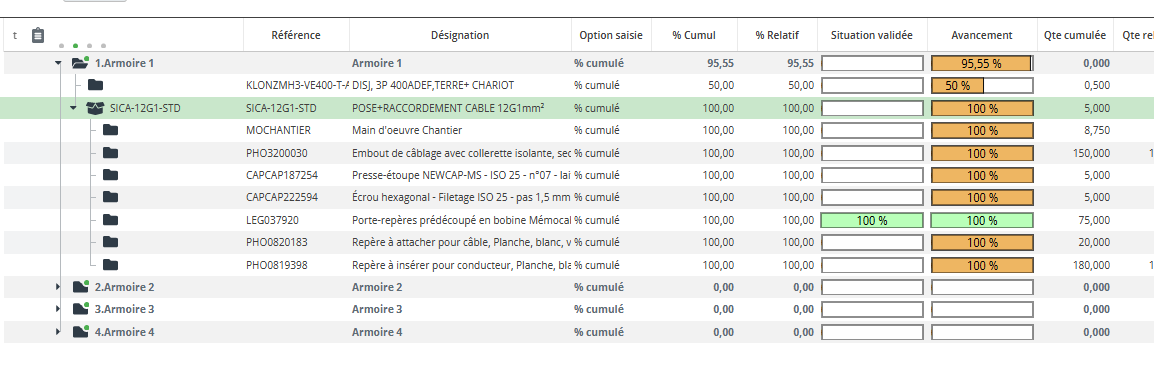This screenshot has height=371, width=1154.
Task: Click designation POSE+RACCORDEMENT CABLE 12G1mm²
Action: 448,108
